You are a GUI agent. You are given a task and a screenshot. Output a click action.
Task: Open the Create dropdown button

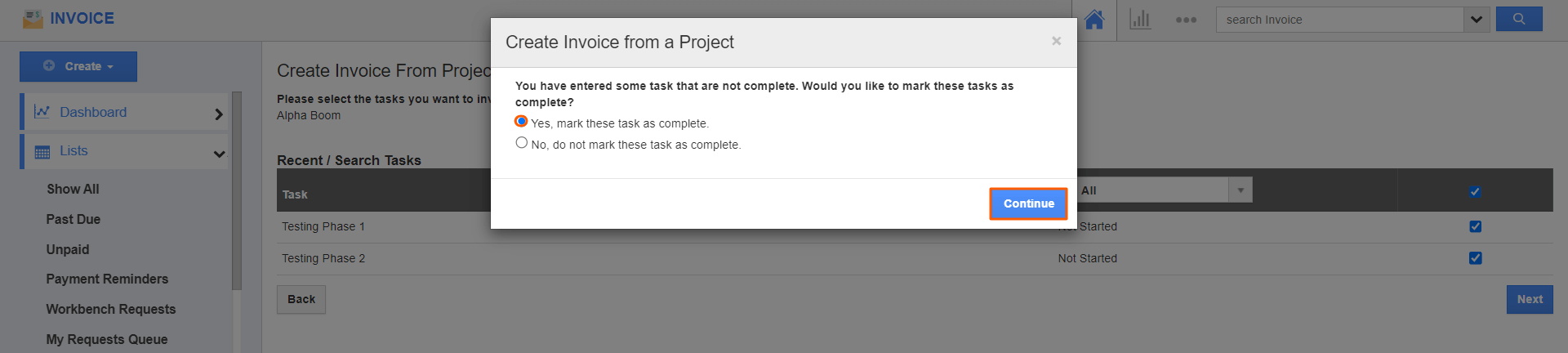tap(78, 66)
